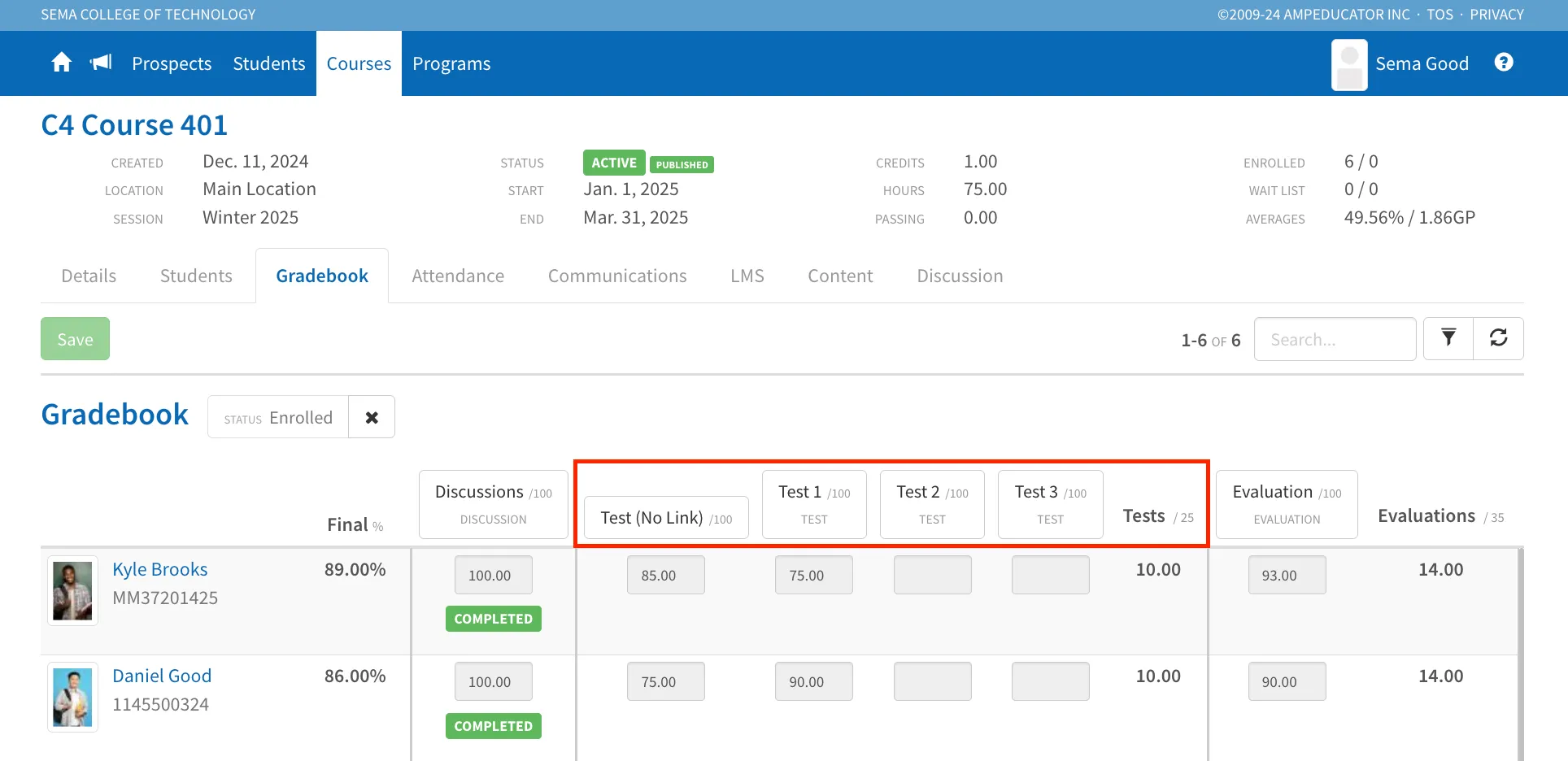The image size is (1568, 761).
Task: Switch to the Details tab
Action: pyautogui.click(x=89, y=276)
